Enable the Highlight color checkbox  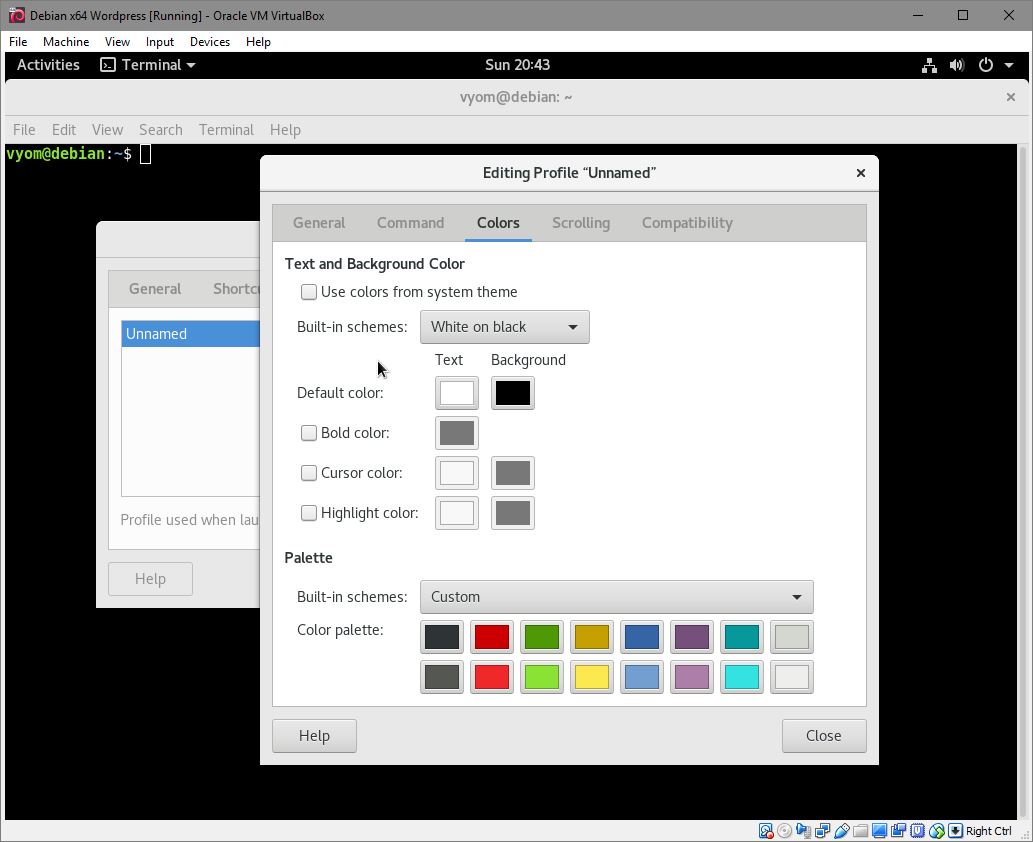[x=308, y=513]
